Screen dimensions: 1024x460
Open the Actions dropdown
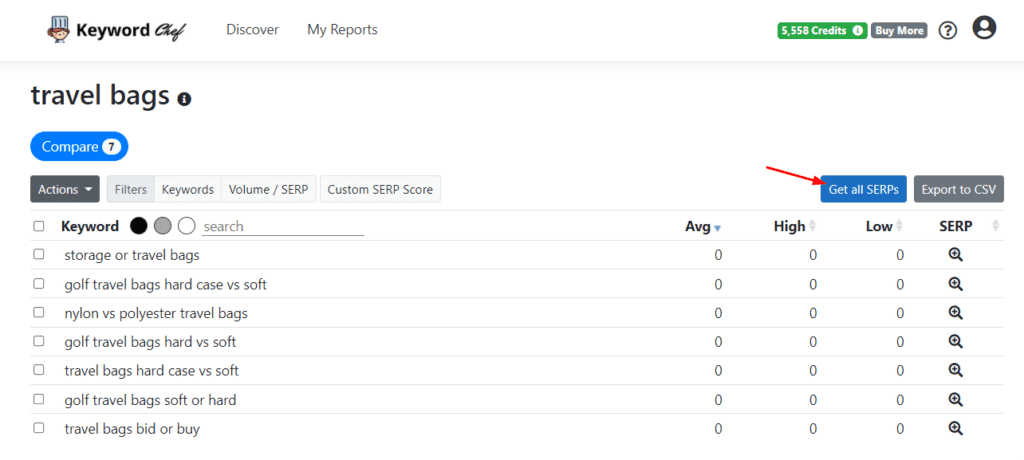point(65,189)
